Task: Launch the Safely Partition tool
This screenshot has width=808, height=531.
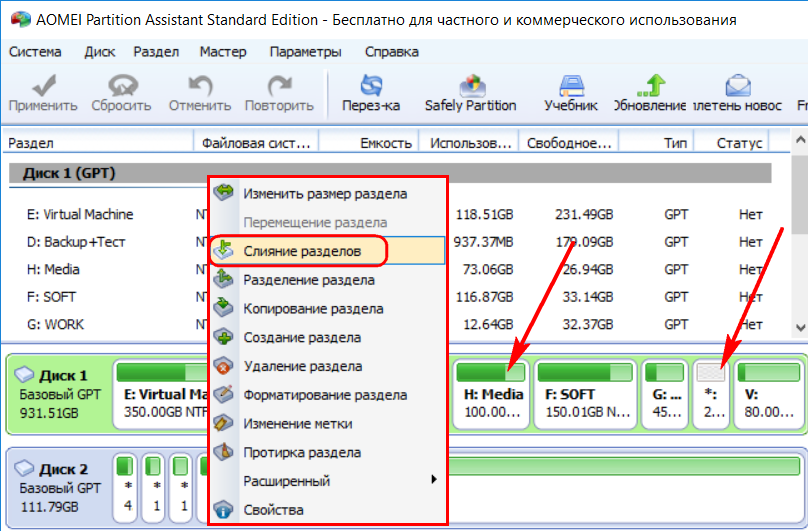Action: [470, 92]
